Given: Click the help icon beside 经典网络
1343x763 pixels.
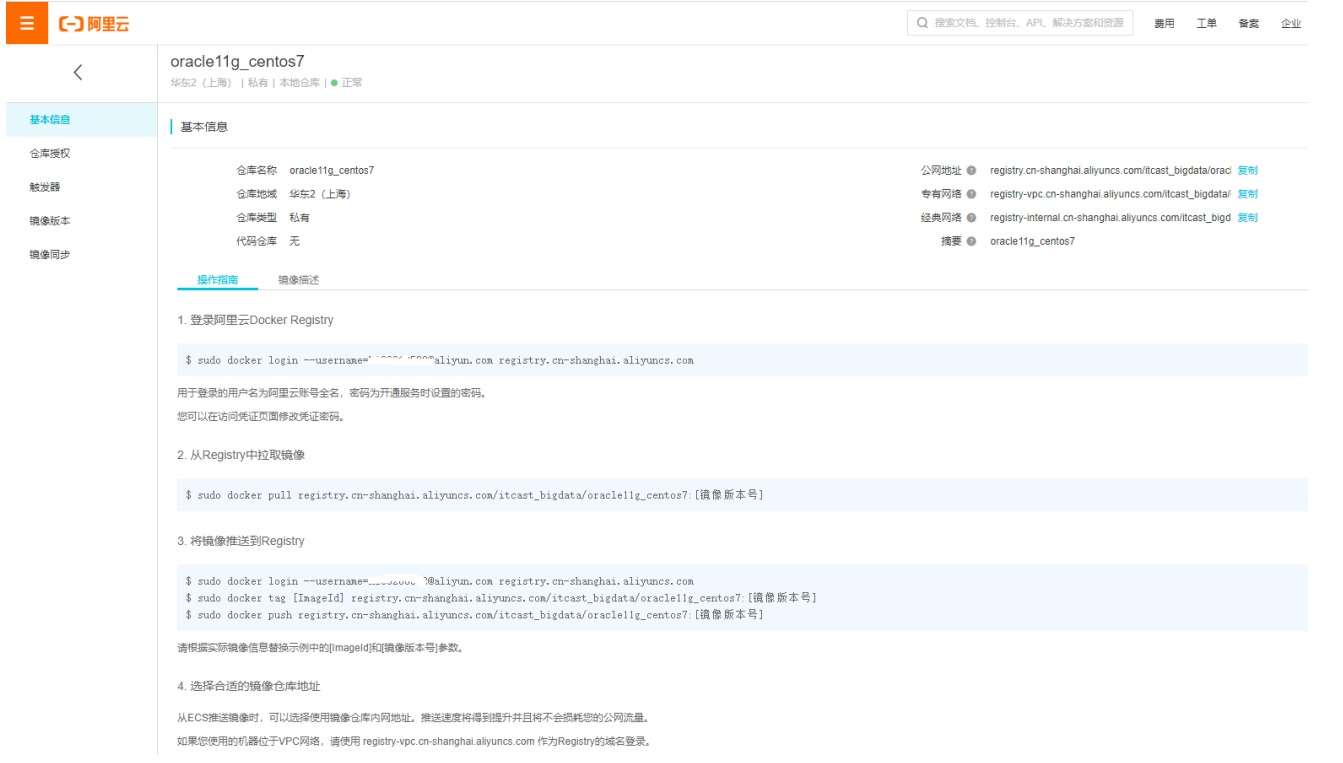Looking at the screenshot, I should 971,218.
